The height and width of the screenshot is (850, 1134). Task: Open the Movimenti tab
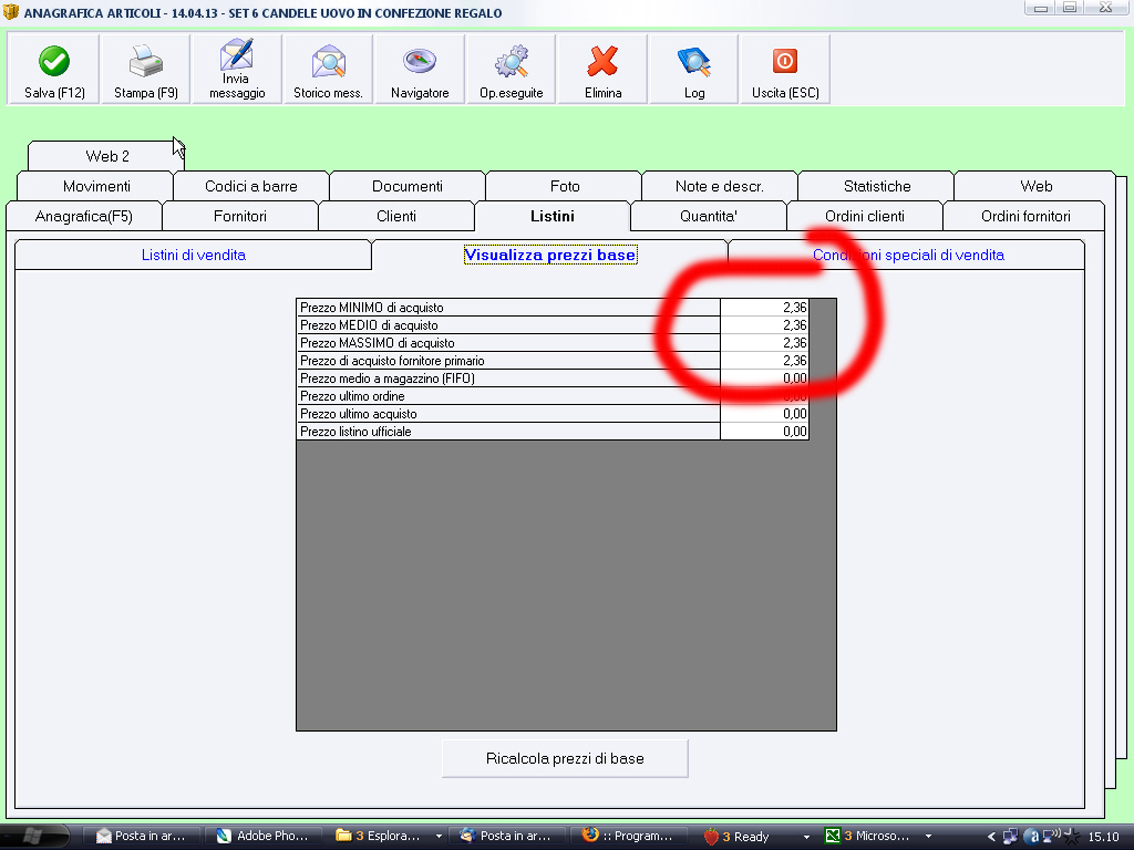(96, 186)
